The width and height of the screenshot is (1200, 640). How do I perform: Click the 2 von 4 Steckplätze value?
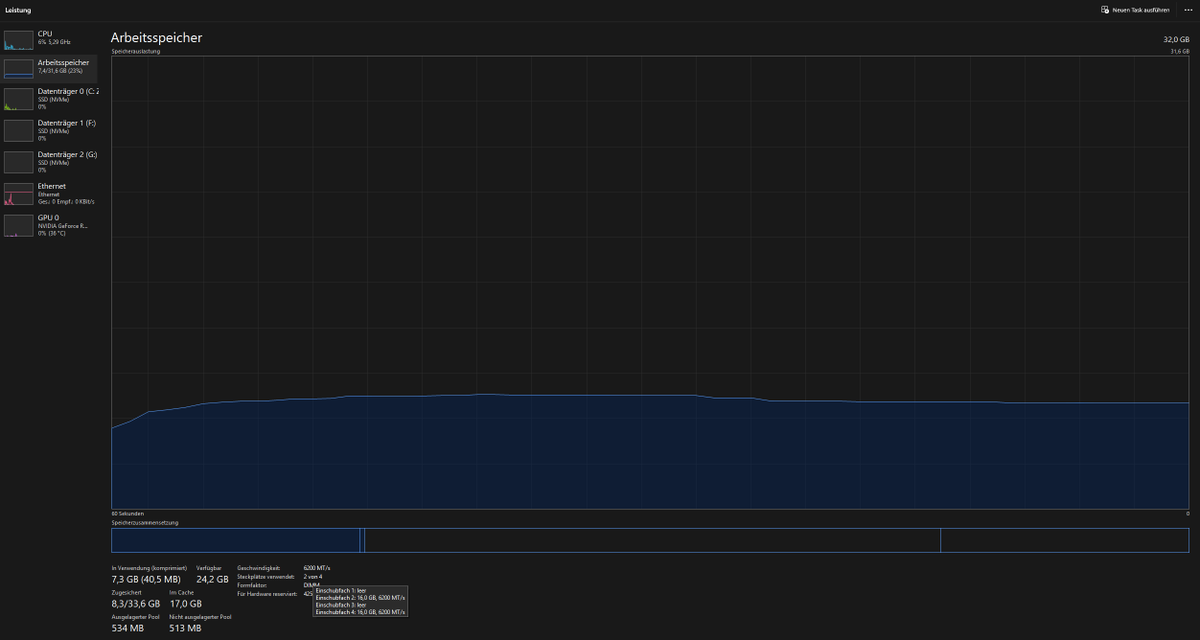tap(313, 576)
